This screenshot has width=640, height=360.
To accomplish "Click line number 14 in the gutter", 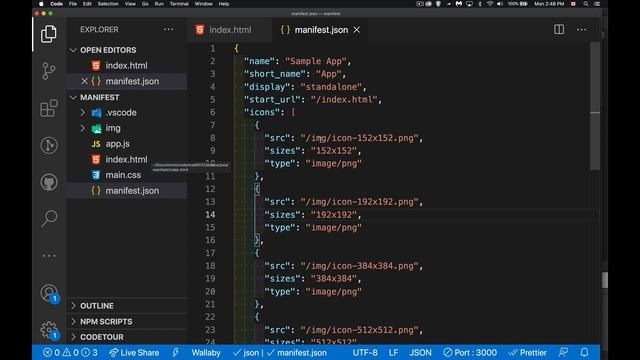I will (x=210, y=215).
